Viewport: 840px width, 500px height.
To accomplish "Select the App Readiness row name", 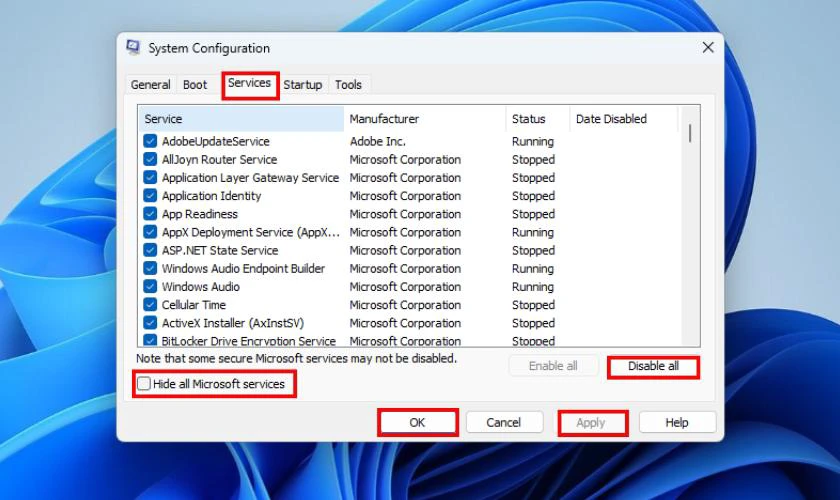I will 199,214.
